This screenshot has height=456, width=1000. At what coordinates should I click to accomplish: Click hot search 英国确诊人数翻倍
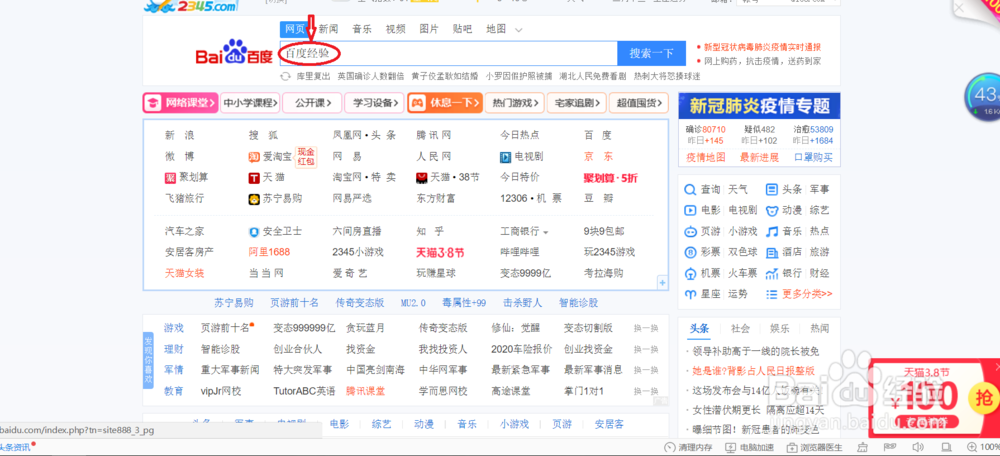pos(371,77)
